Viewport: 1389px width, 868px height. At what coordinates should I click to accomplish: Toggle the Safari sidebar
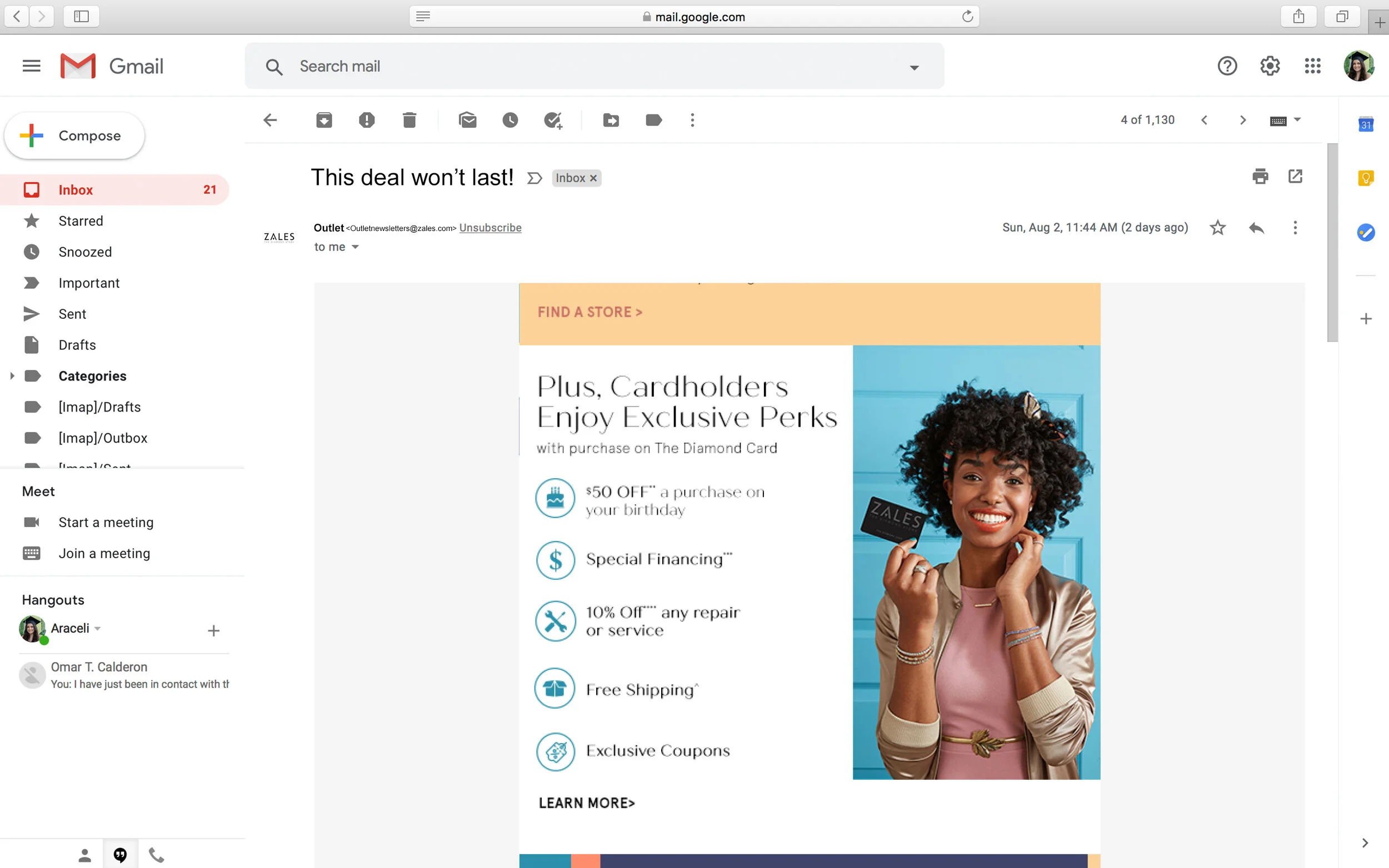pos(82,16)
